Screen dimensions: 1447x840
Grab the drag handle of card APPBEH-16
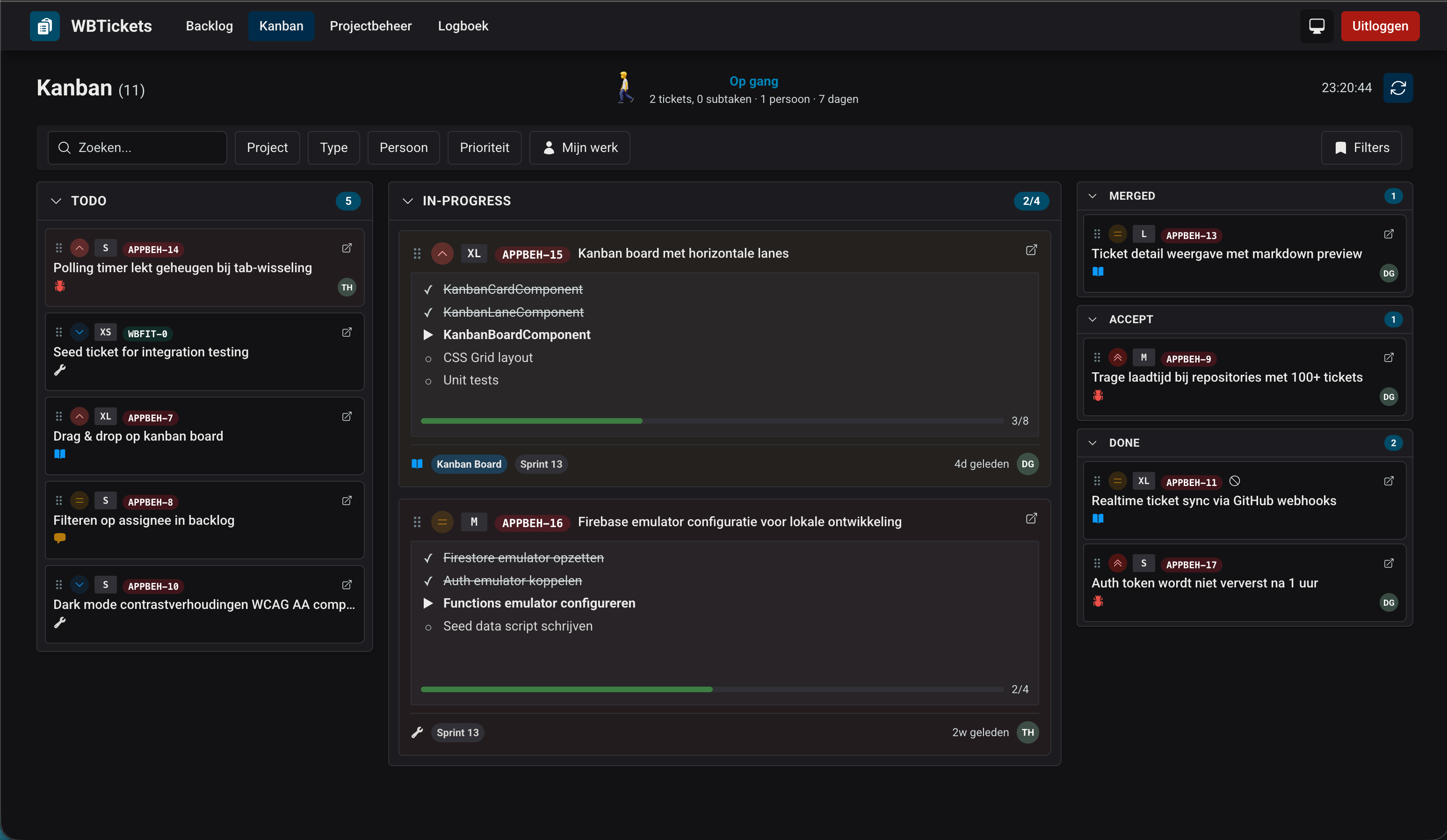click(418, 522)
